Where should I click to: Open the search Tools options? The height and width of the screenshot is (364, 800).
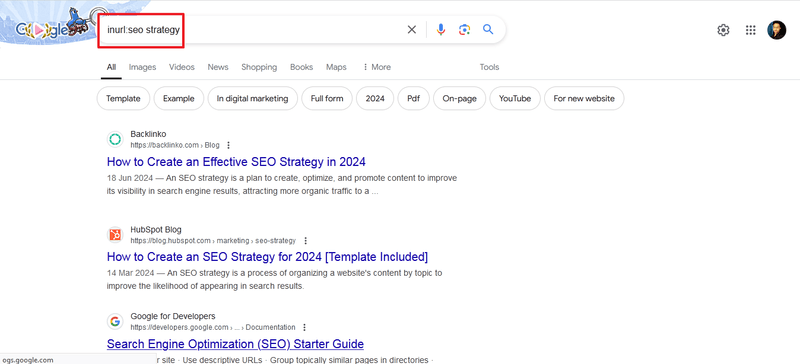pyautogui.click(x=489, y=67)
